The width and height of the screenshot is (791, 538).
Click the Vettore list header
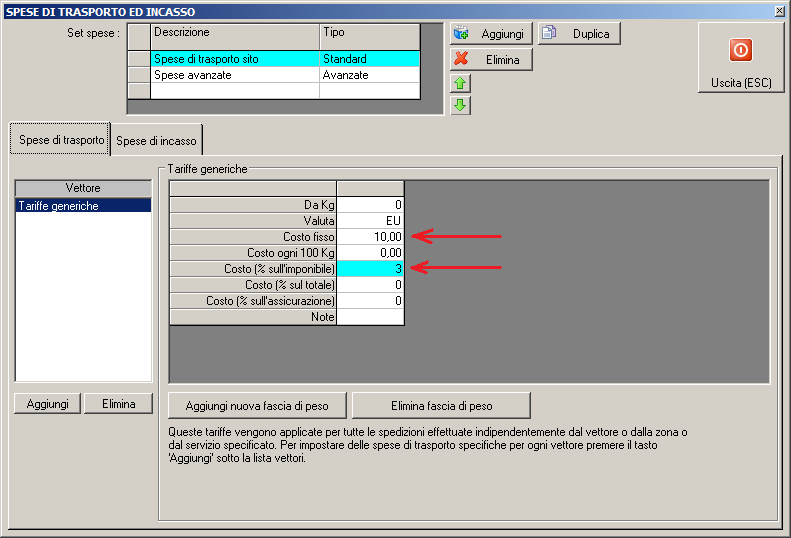[83, 188]
